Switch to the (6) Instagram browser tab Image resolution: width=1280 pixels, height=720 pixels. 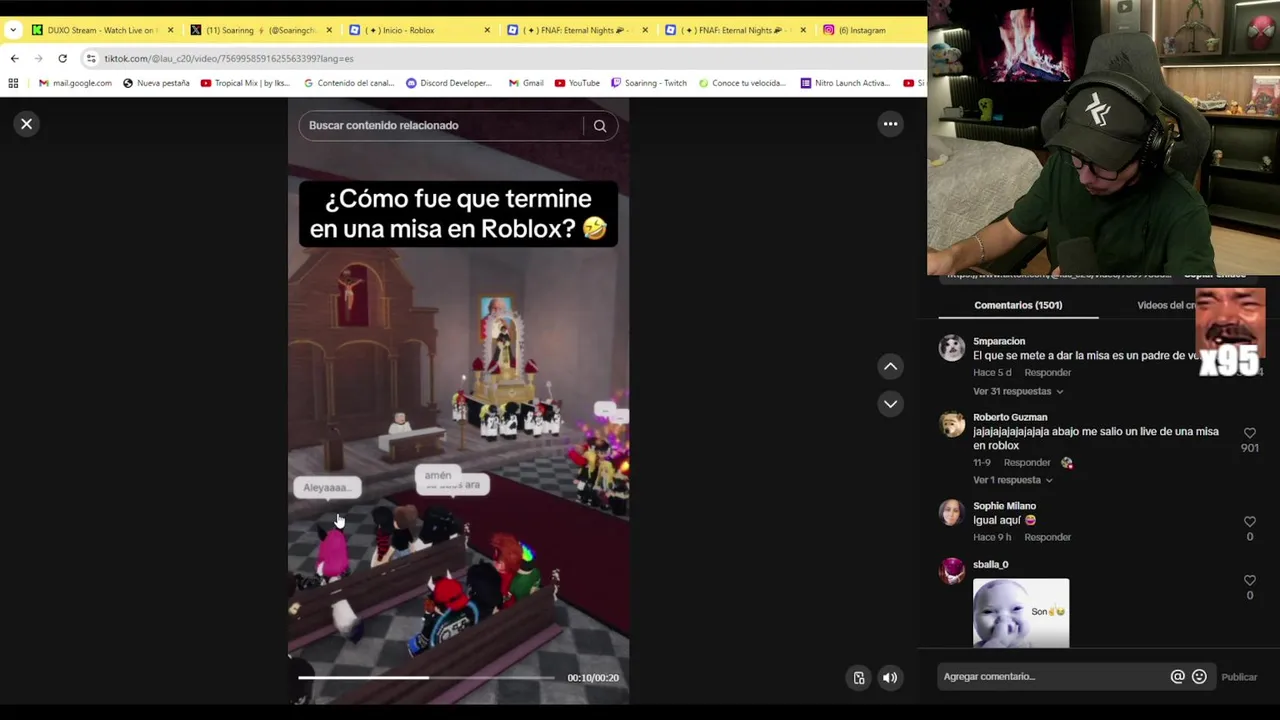[x=868, y=30]
